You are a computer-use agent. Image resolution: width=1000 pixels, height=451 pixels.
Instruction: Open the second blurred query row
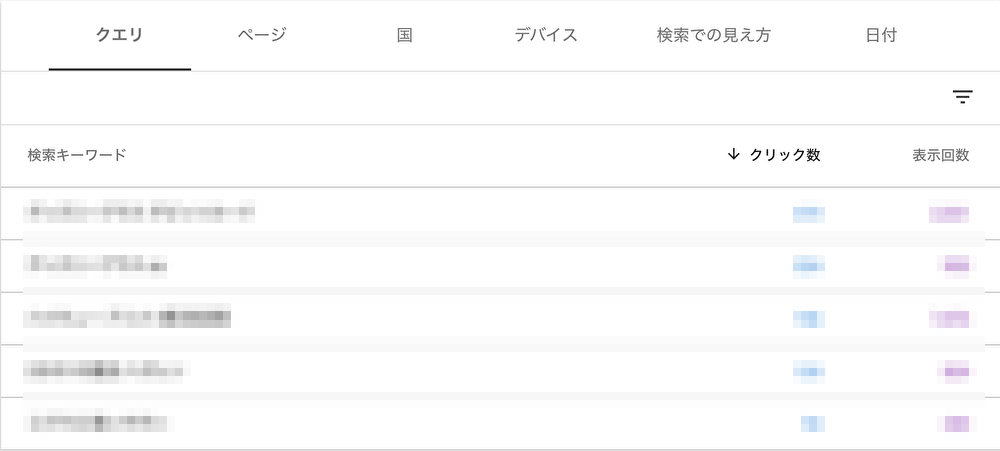click(500, 266)
